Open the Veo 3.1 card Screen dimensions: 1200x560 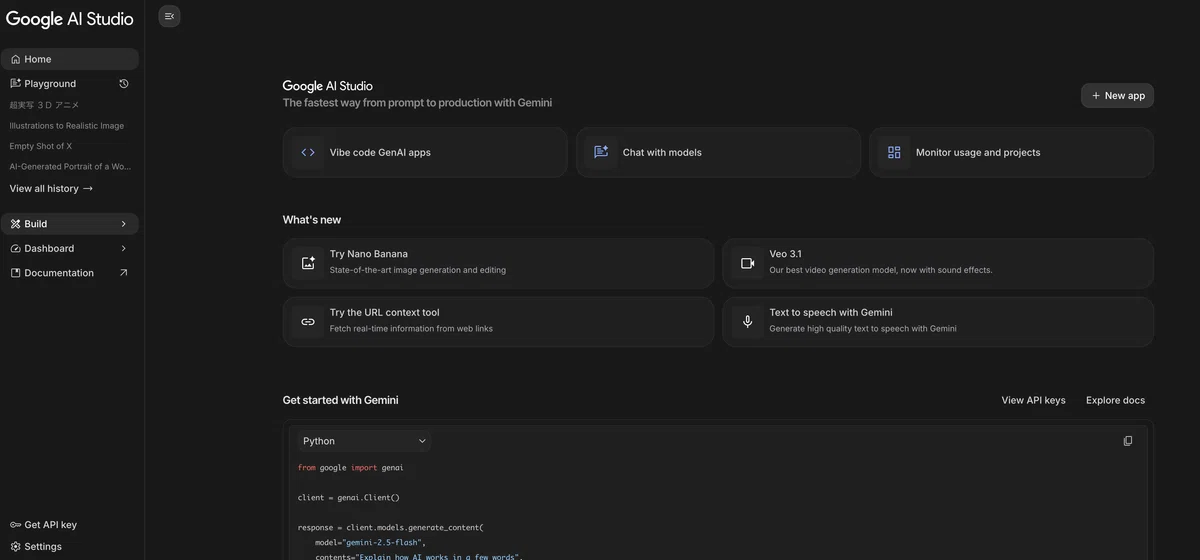[938, 263]
